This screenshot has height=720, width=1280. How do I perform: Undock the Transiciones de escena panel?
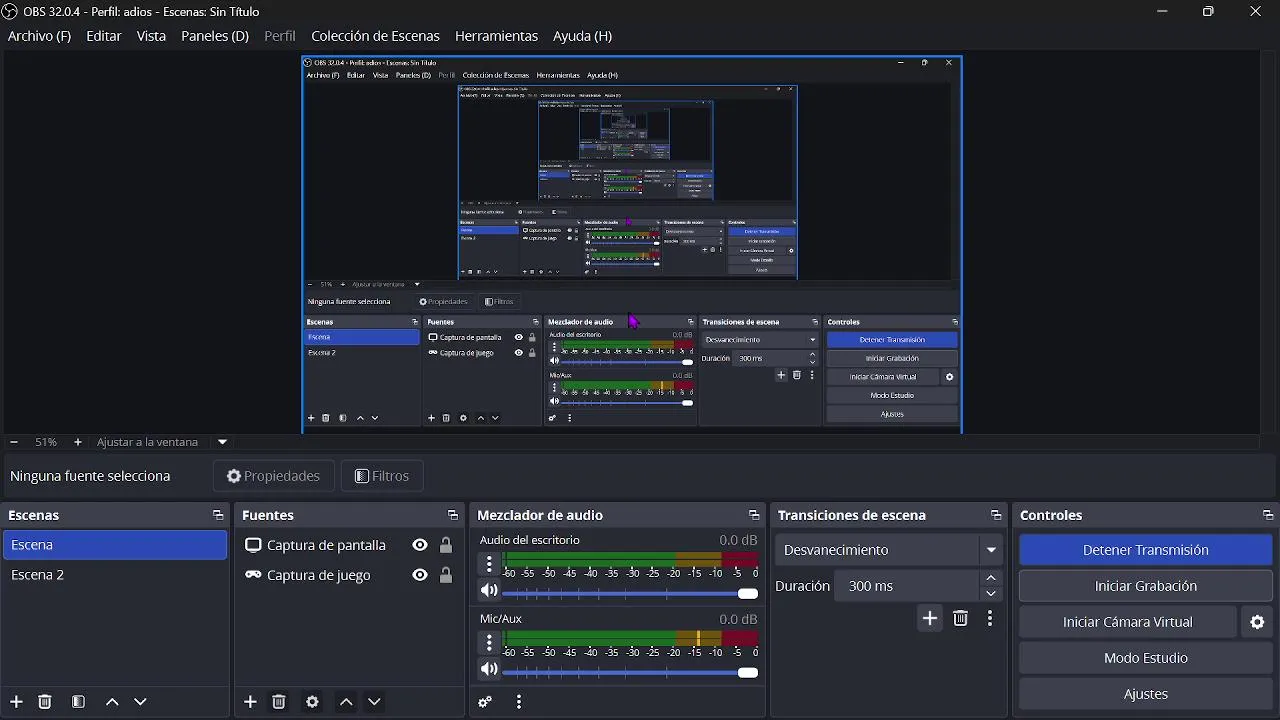point(996,515)
